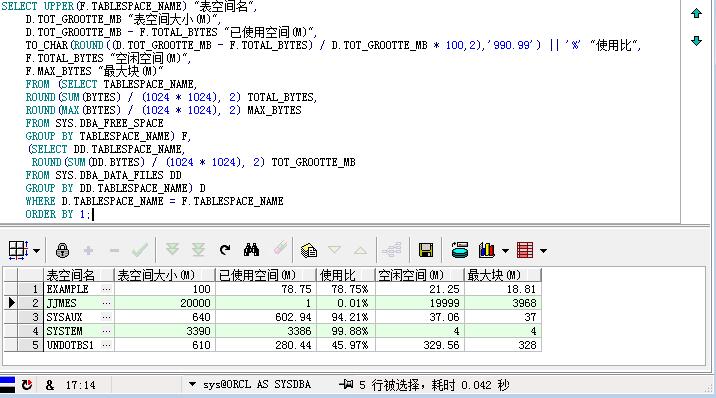Screen dimensions: 716x398
Task: Open ellipsis button in SYSAUX cell
Action: click(x=106, y=317)
